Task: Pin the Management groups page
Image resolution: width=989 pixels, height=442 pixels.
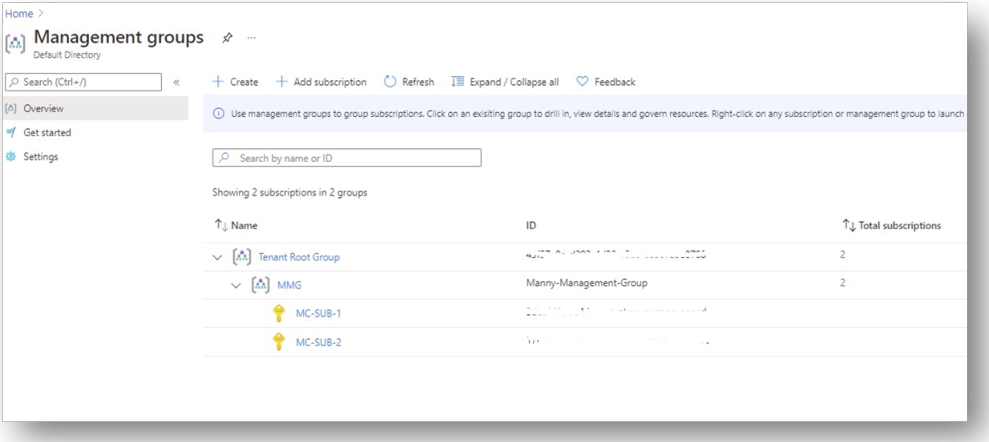Action: pos(227,38)
